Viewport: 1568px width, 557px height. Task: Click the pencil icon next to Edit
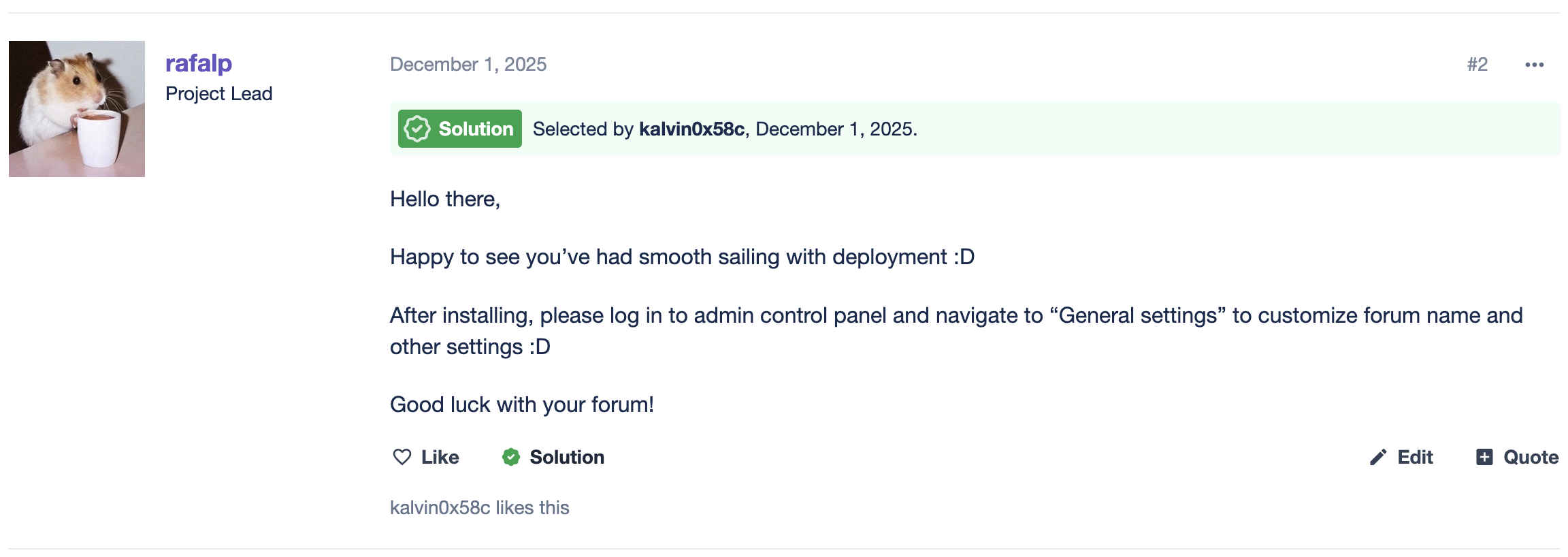tap(1378, 457)
